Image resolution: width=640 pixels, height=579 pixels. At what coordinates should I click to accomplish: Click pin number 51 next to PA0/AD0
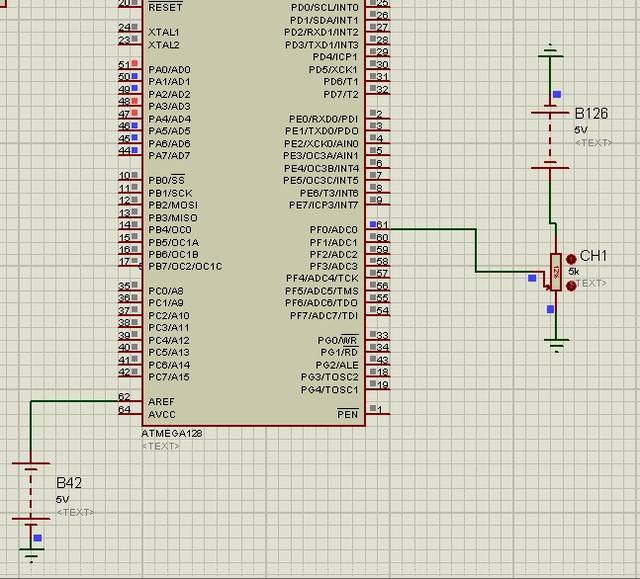click(x=124, y=64)
